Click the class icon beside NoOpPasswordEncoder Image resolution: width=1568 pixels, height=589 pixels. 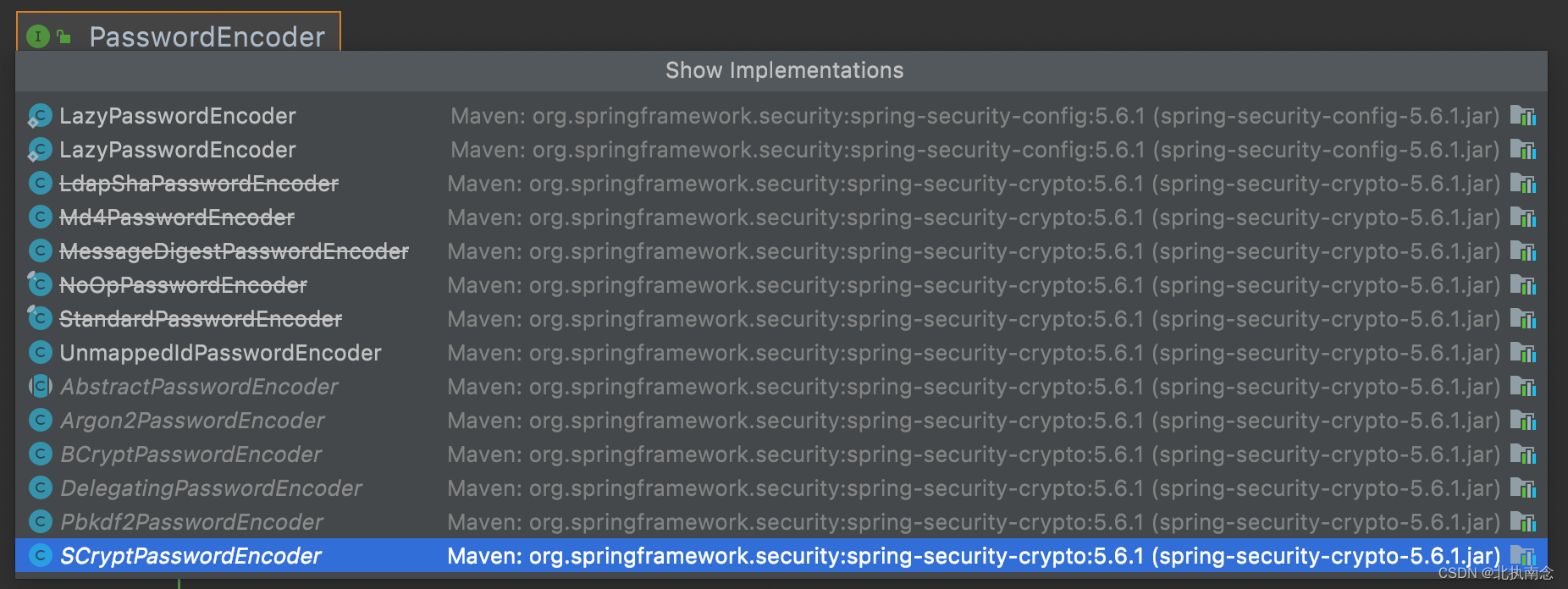39,284
